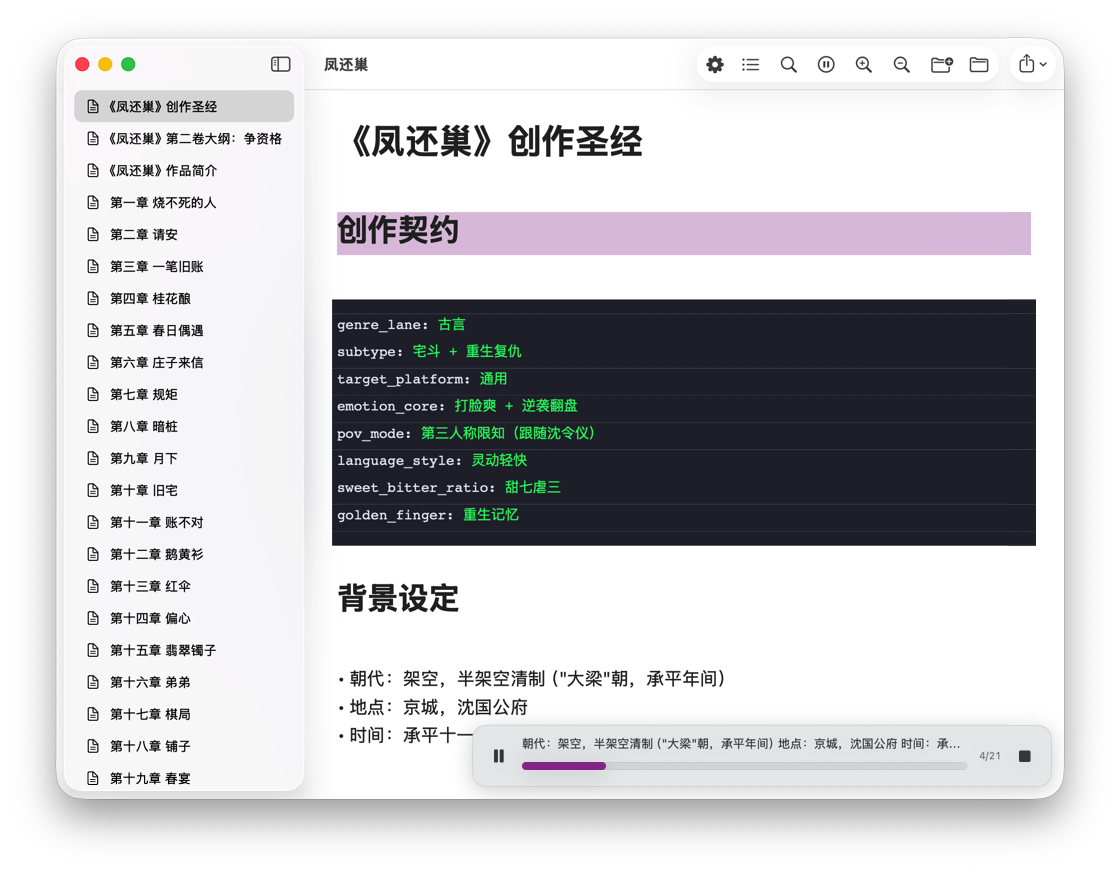
Task: Open 第十章 旧宅
Action: tap(184, 490)
